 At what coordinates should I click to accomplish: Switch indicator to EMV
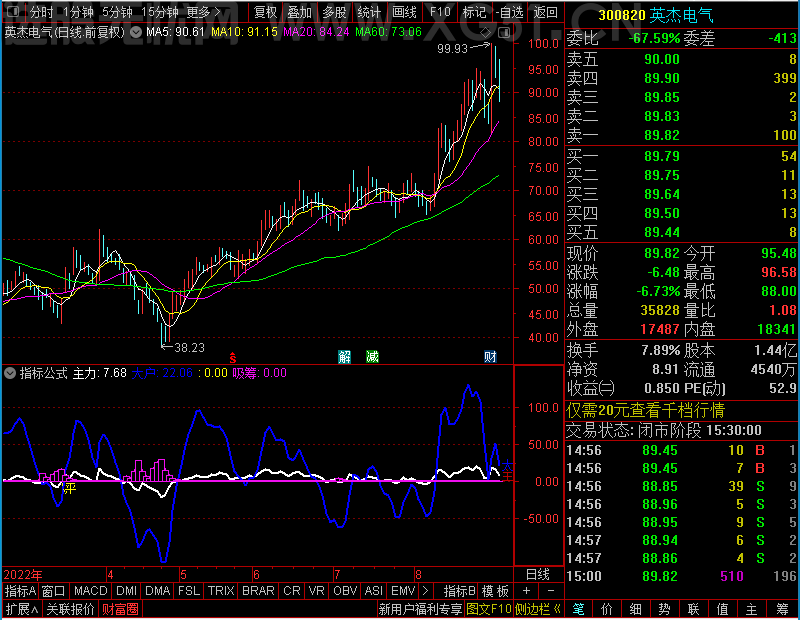[403, 591]
